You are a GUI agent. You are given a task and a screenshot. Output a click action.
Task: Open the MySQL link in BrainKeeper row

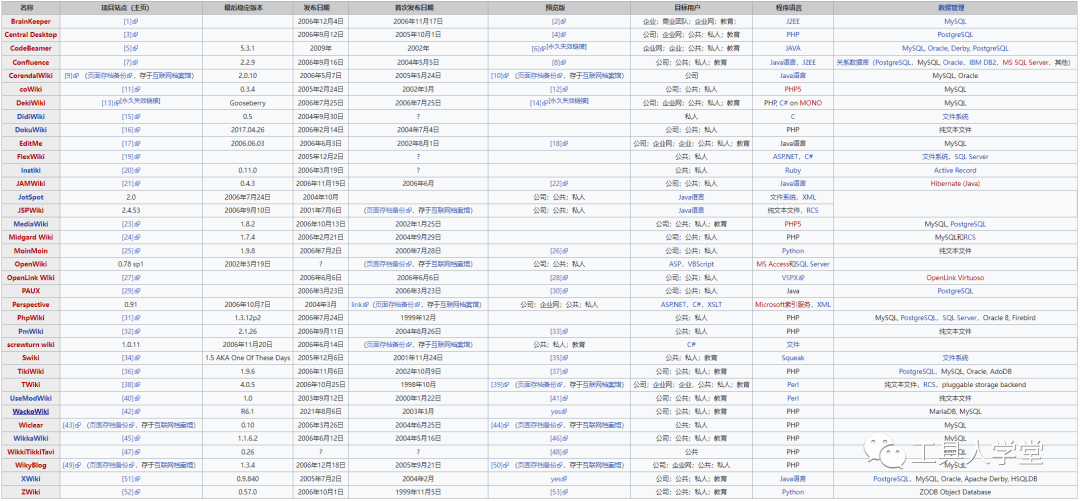pyautogui.click(x=955, y=21)
